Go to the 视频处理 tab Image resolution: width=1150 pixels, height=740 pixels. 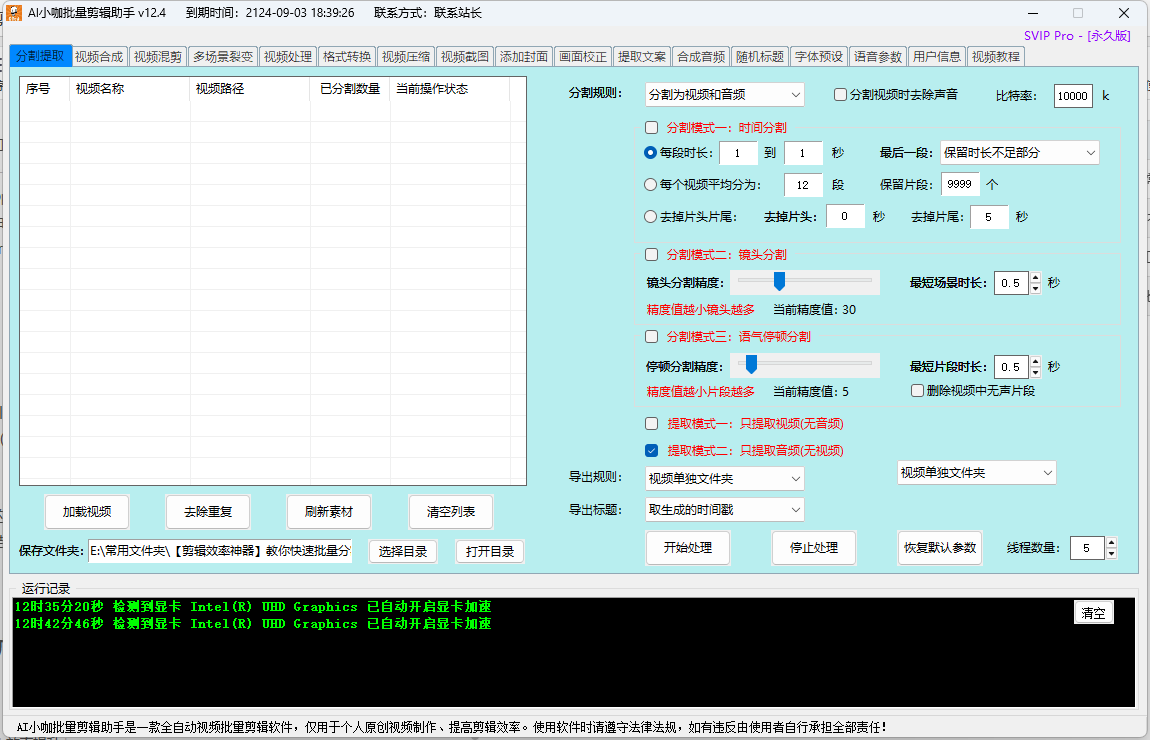coord(288,56)
